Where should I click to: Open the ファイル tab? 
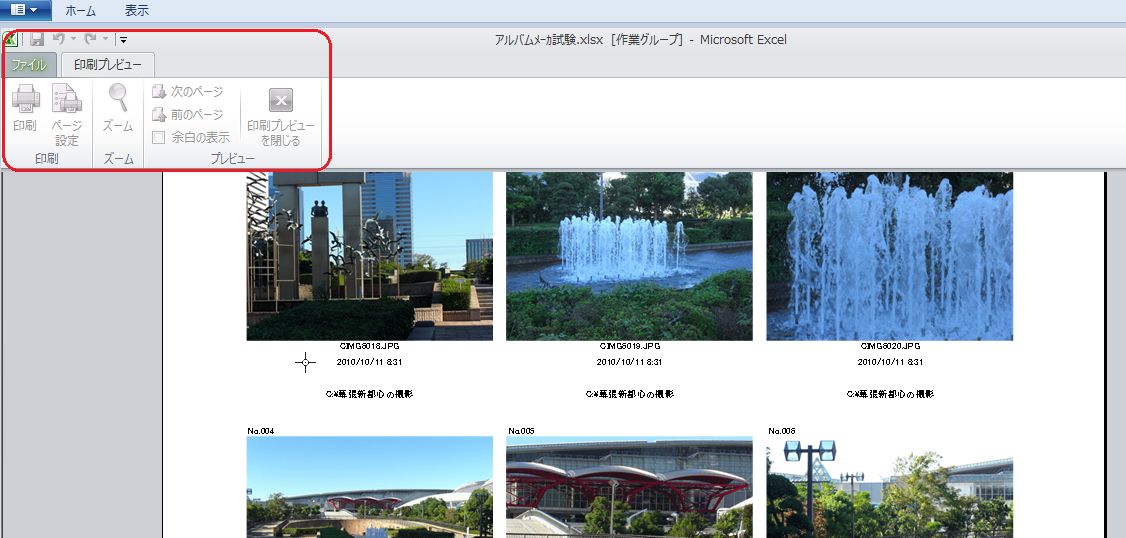29,65
